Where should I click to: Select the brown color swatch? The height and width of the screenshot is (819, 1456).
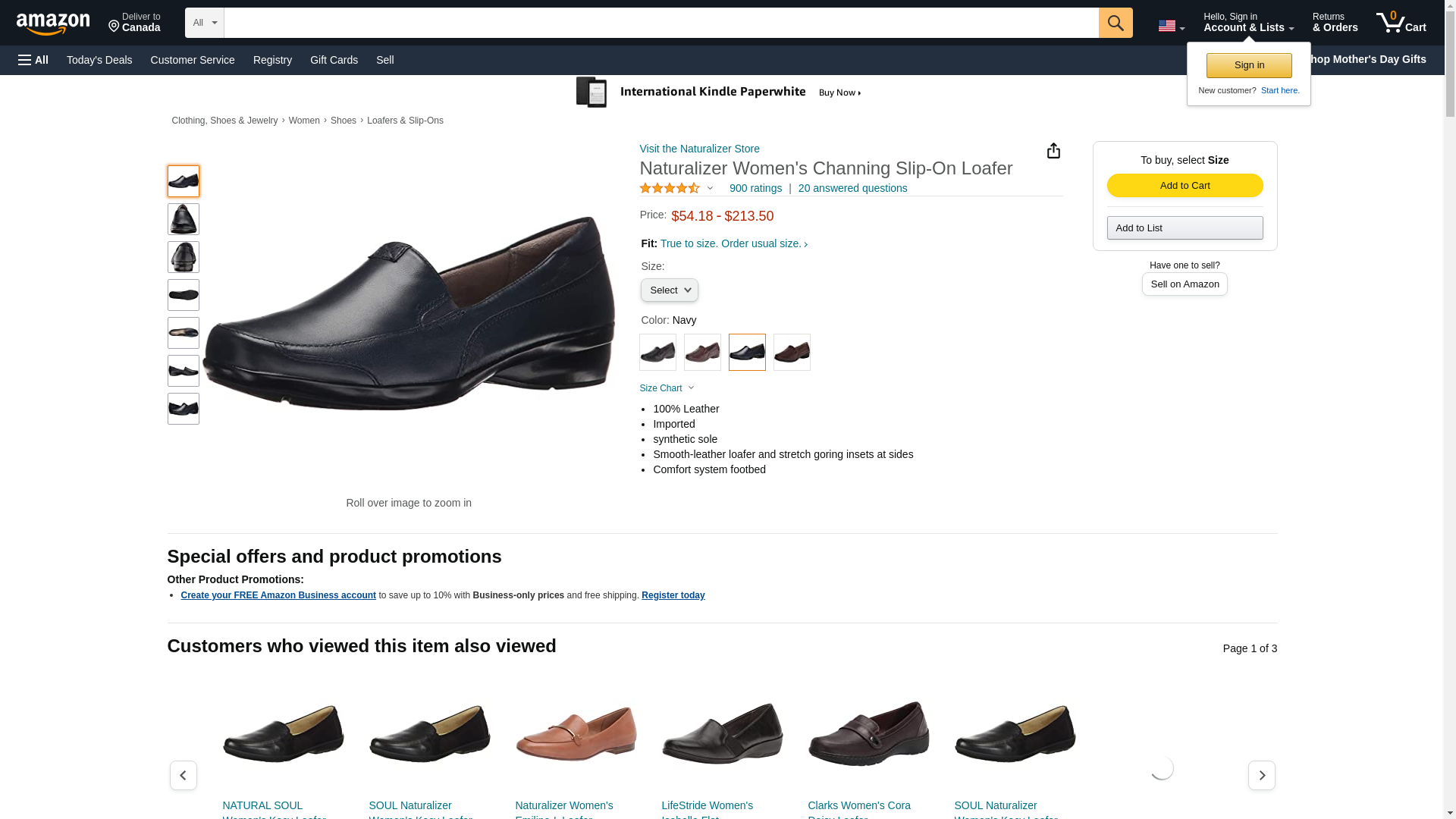792,353
